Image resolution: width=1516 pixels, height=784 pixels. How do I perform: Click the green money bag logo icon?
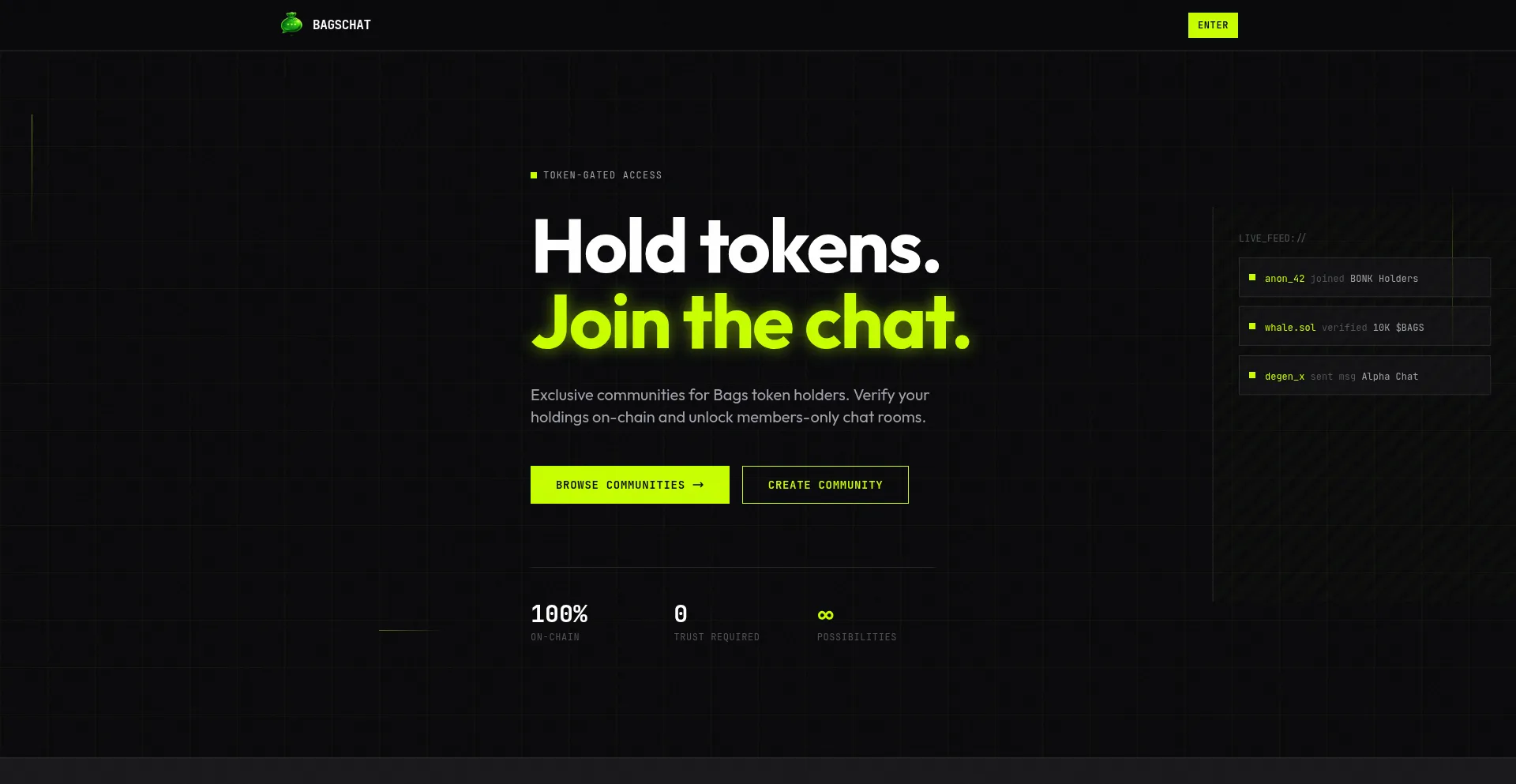[291, 24]
